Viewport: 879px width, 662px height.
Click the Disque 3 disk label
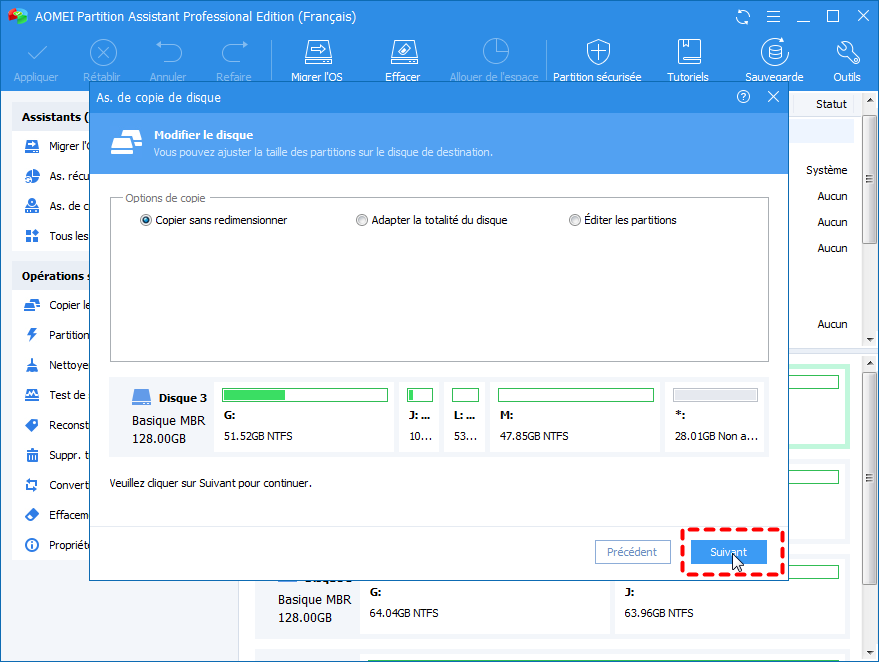click(x=183, y=398)
